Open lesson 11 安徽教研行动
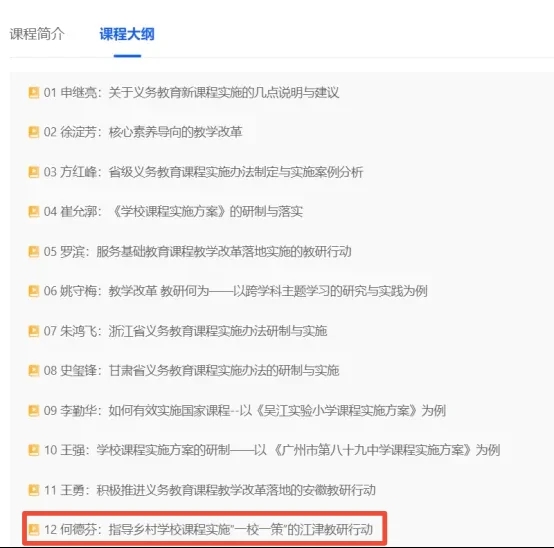This screenshot has width=554, height=548. click(210, 490)
